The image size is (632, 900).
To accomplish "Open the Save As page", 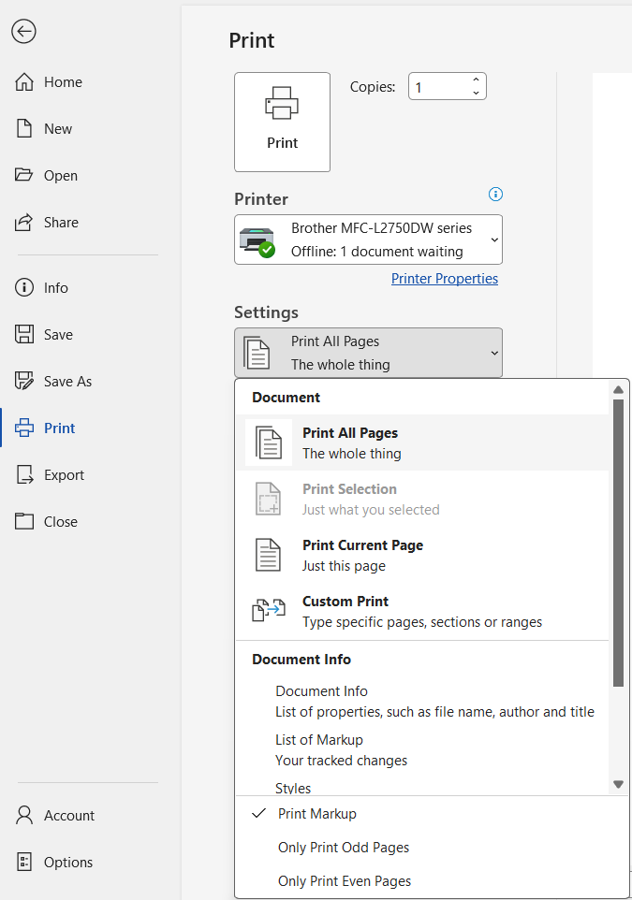I will 68,381.
